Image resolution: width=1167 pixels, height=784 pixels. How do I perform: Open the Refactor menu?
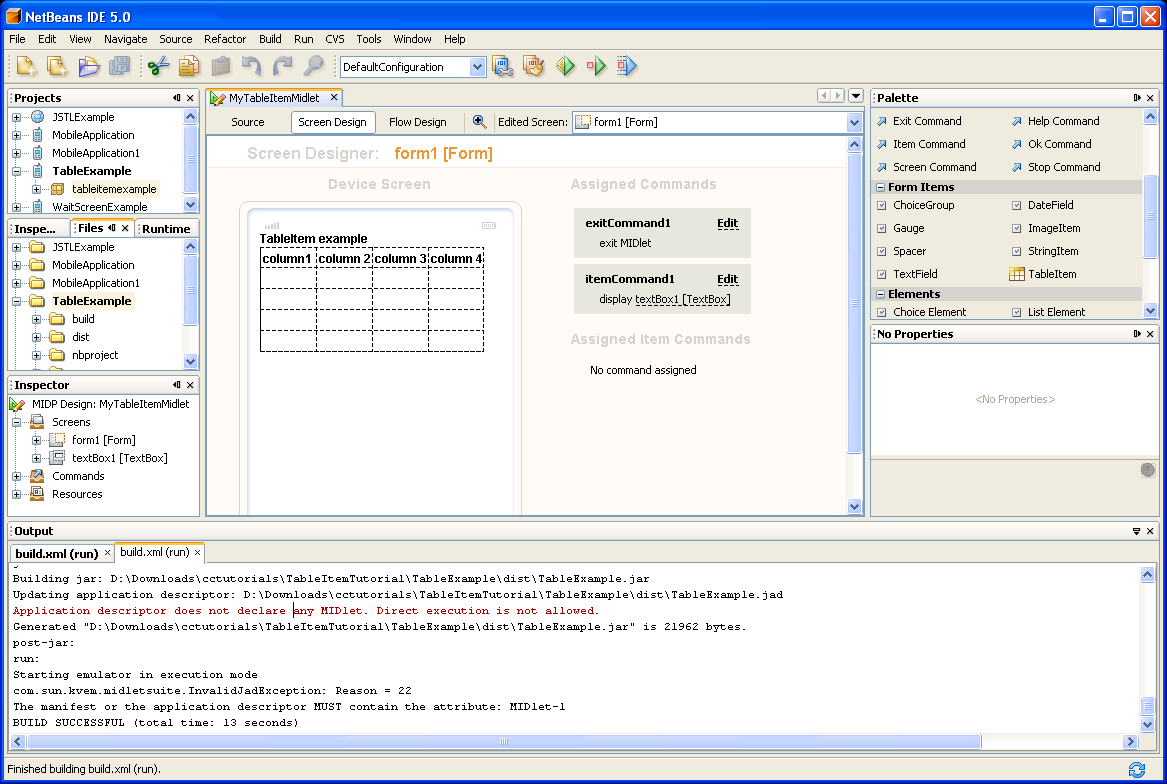pos(225,39)
